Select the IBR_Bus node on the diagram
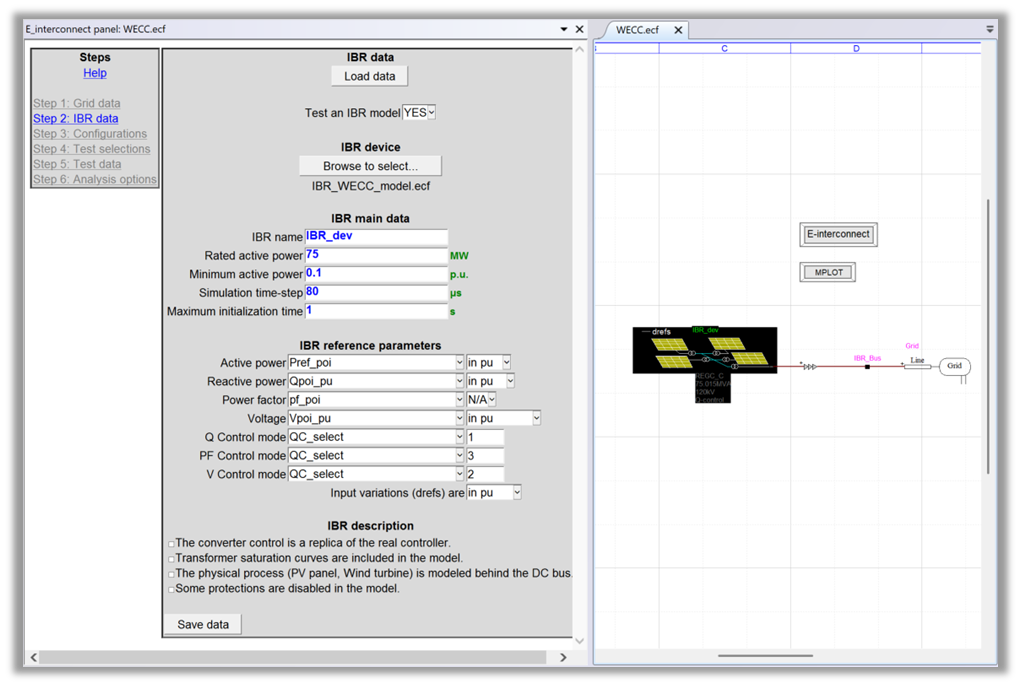Screen dimensions: 1021x686 pos(867,366)
